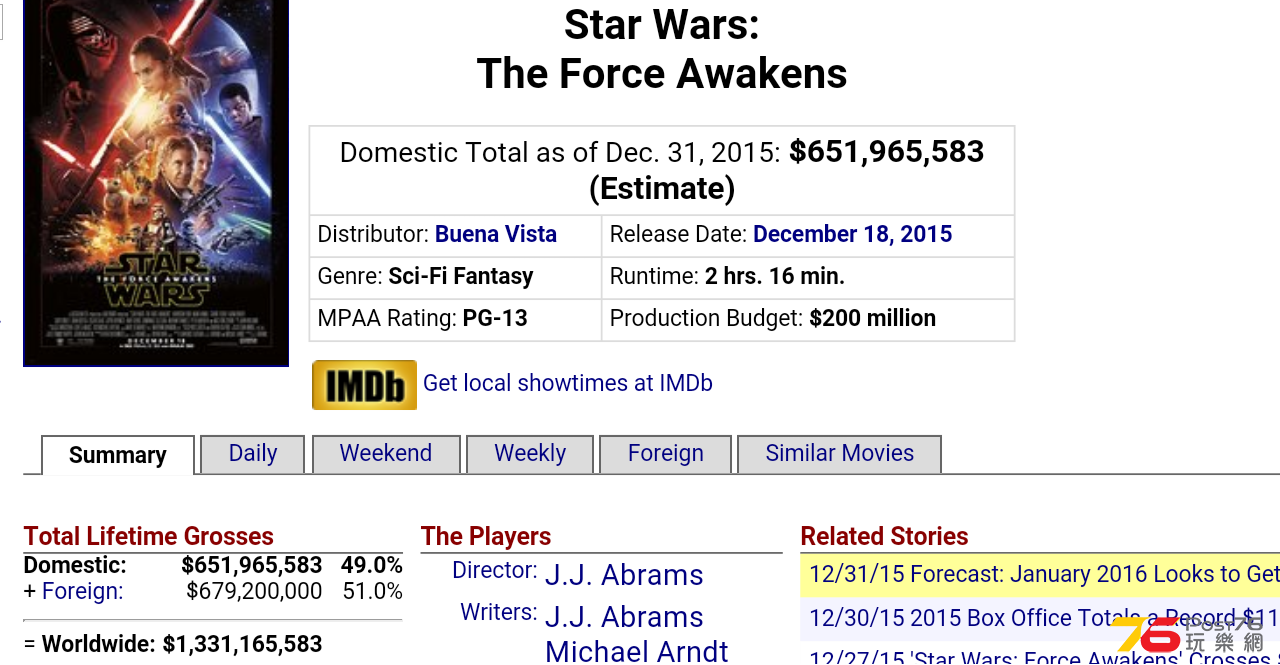Screen dimensions: 1280x665
Task: Click the Star Wars: The Force Awakens title
Action: pyautogui.click(x=662, y=49)
